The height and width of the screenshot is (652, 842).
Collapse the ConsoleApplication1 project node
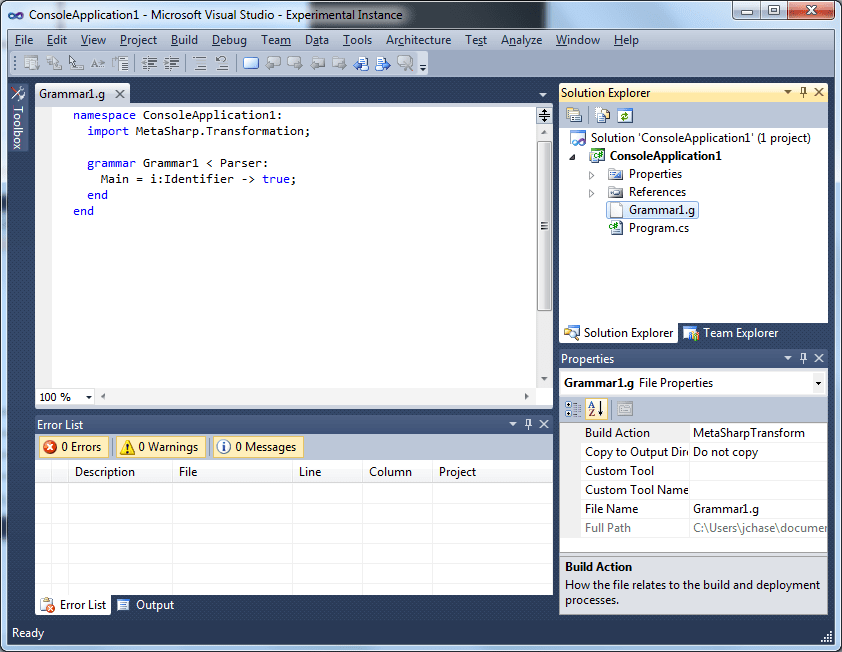(572, 157)
